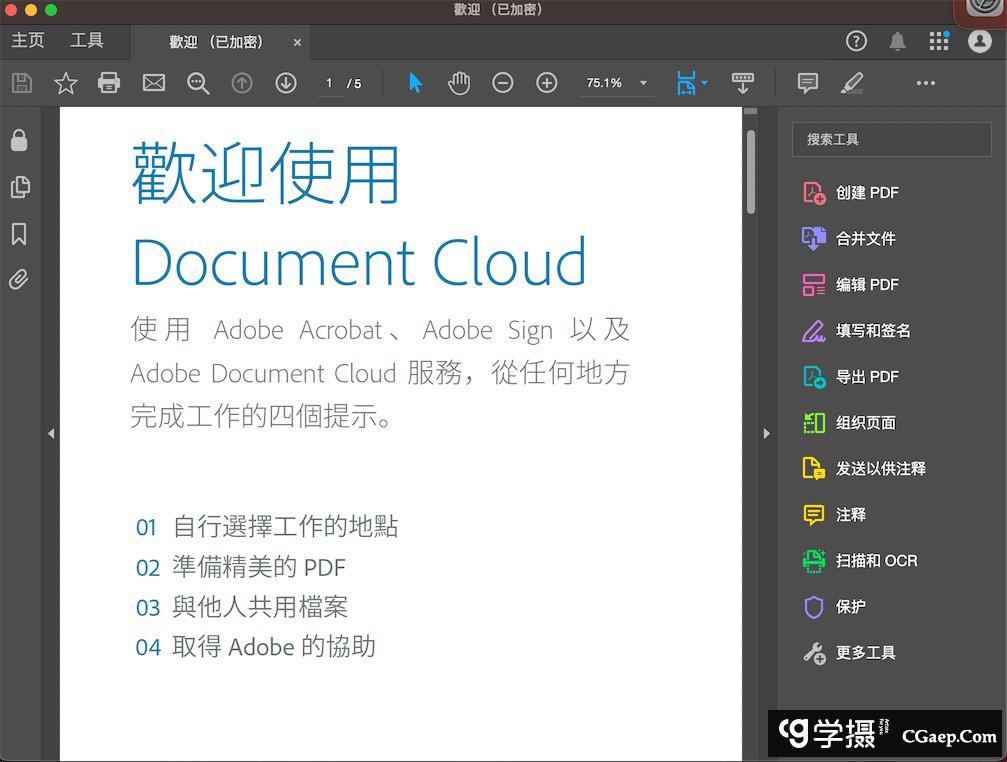1007x762 pixels.
Task: Zoom in with the plus icon
Action: click(547, 83)
